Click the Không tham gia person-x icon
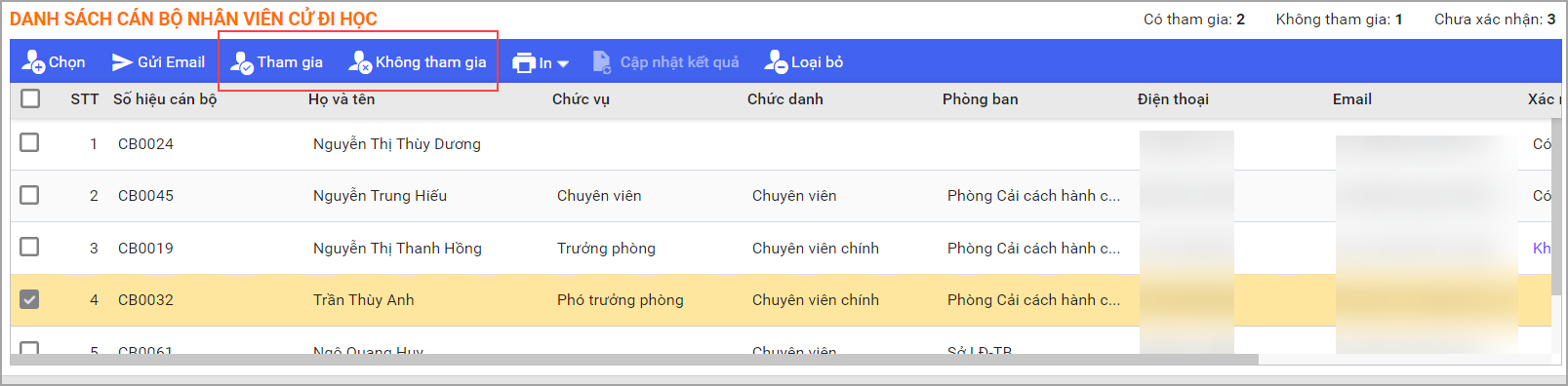The height and width of the screenshot is (386, 1568). tap(361, 62)
